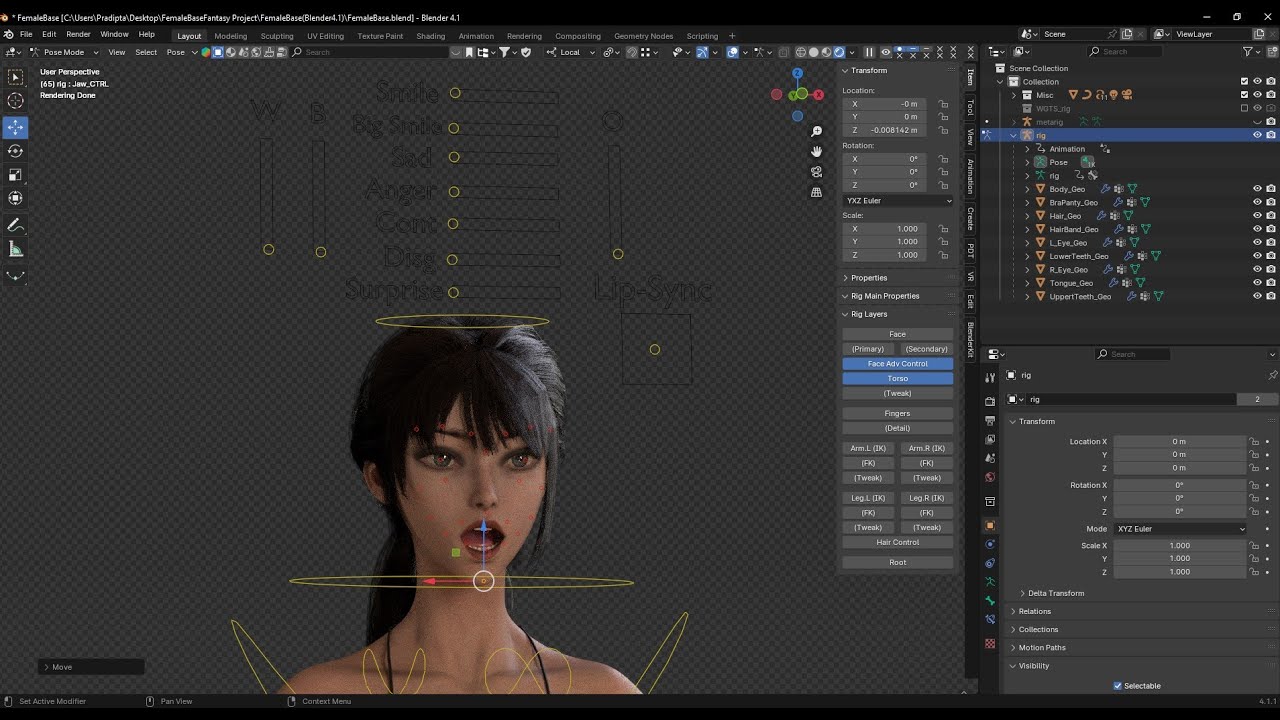Click the Fingers rig layer button
The height and width of the screenshot is (720, 1280).
897,413
